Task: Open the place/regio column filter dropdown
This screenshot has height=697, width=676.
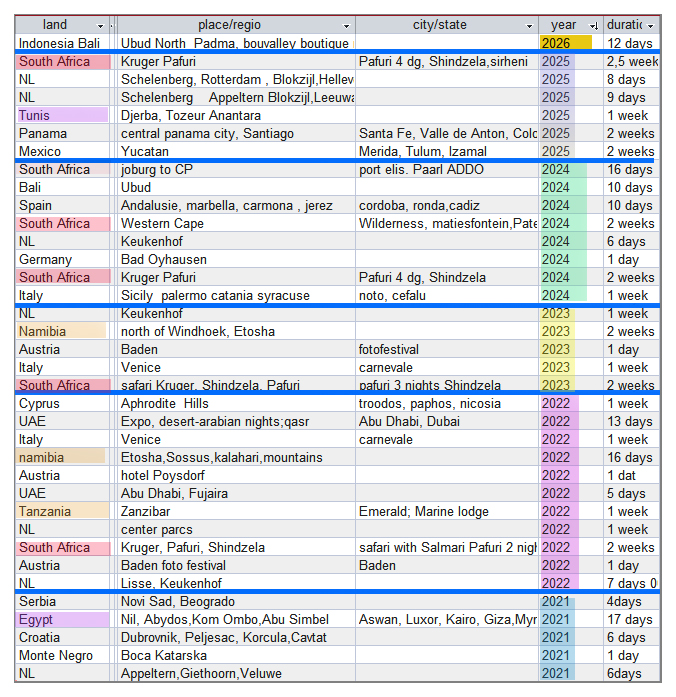Action: point(347,25)
